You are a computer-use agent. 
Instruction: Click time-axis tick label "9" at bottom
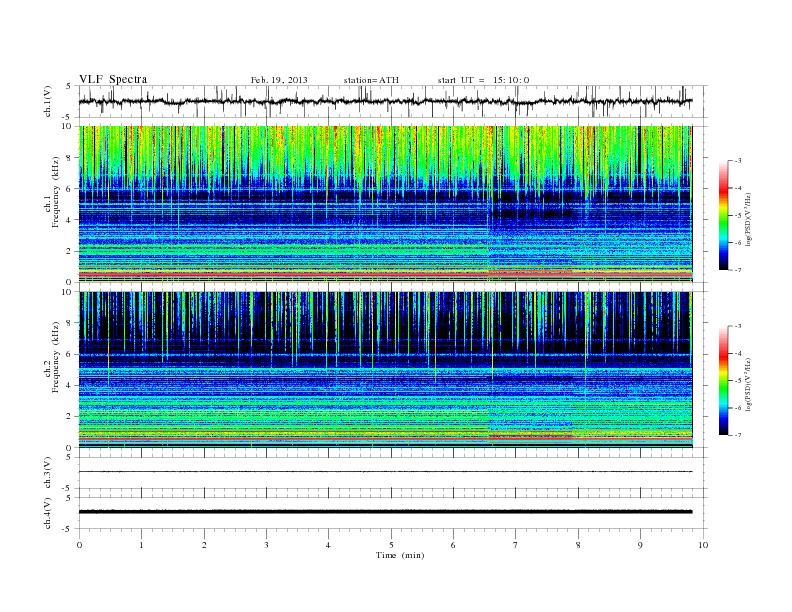[x=640, y=545]
